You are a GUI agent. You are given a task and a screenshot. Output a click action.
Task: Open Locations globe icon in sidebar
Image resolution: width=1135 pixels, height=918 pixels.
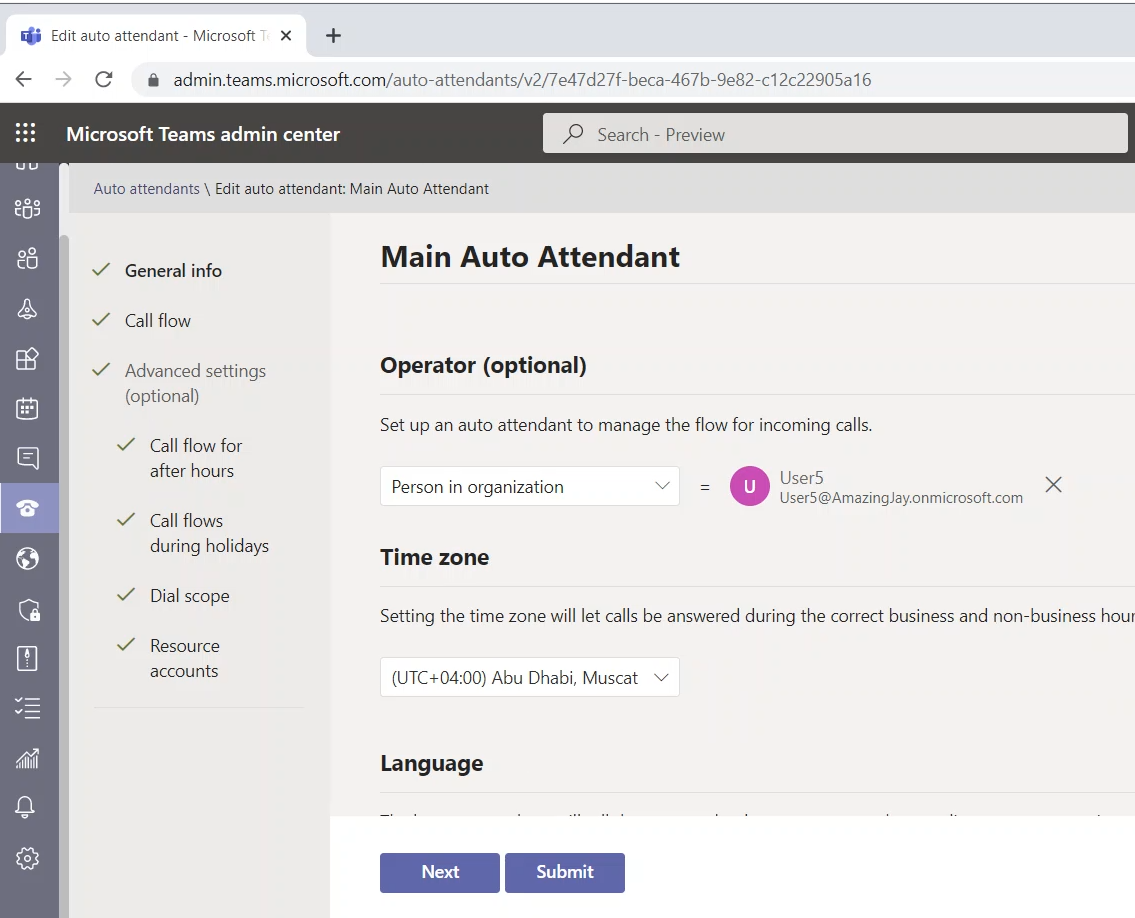click(27, 558)
